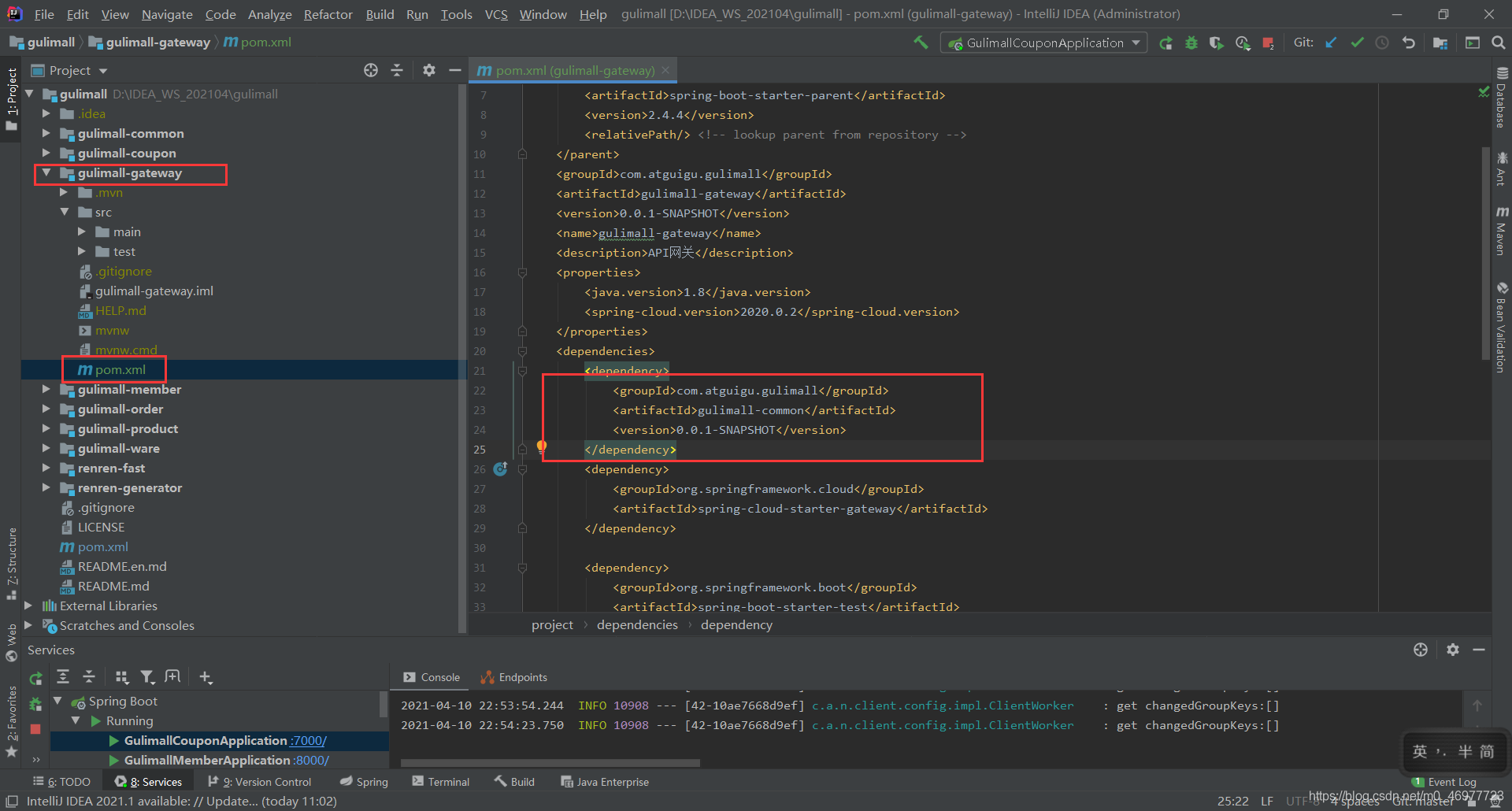The image size is (1512, 811).
Task: Expand the main folder
Action: coord(82,231)
